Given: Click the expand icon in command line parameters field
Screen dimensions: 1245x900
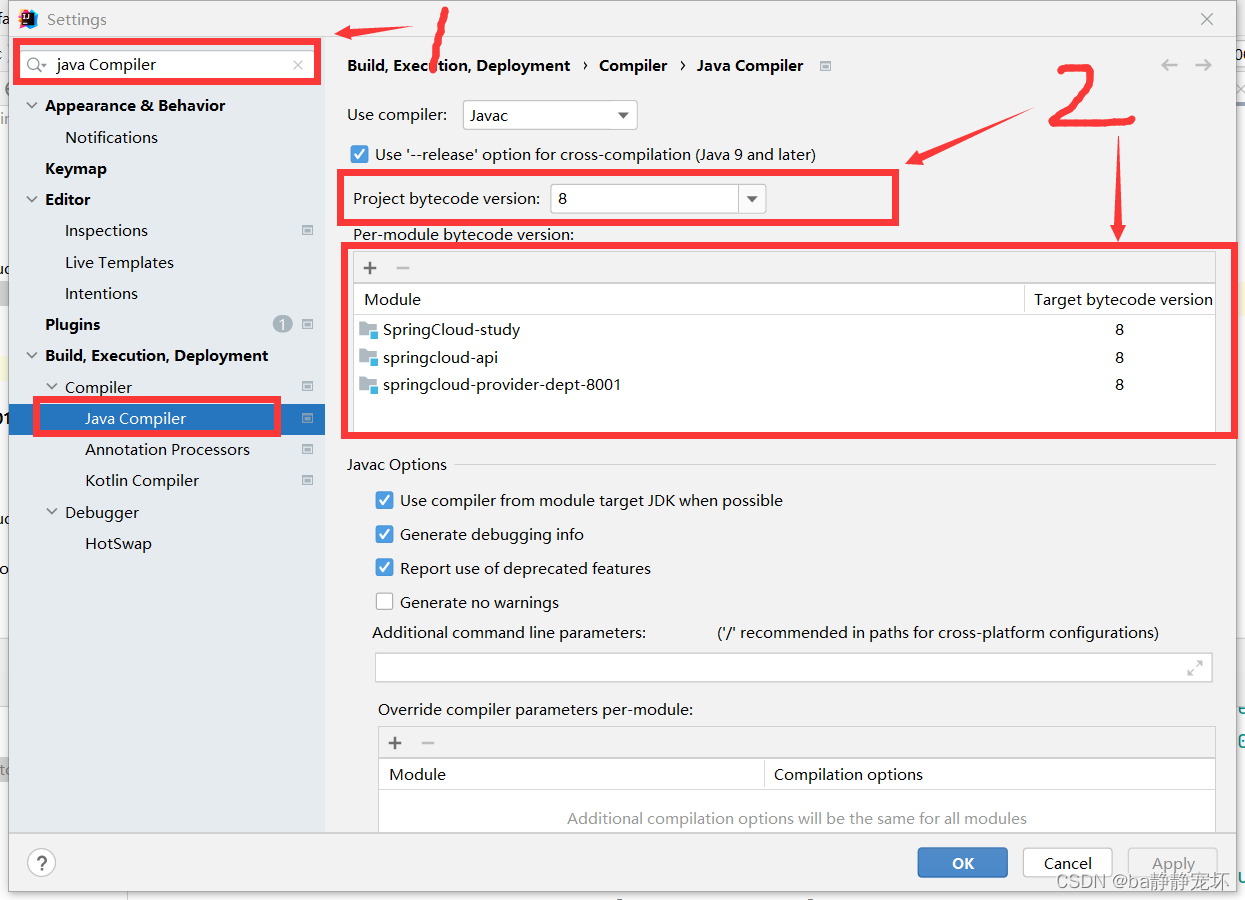Looking at the screenshot, I should (x=1196, y=667).
